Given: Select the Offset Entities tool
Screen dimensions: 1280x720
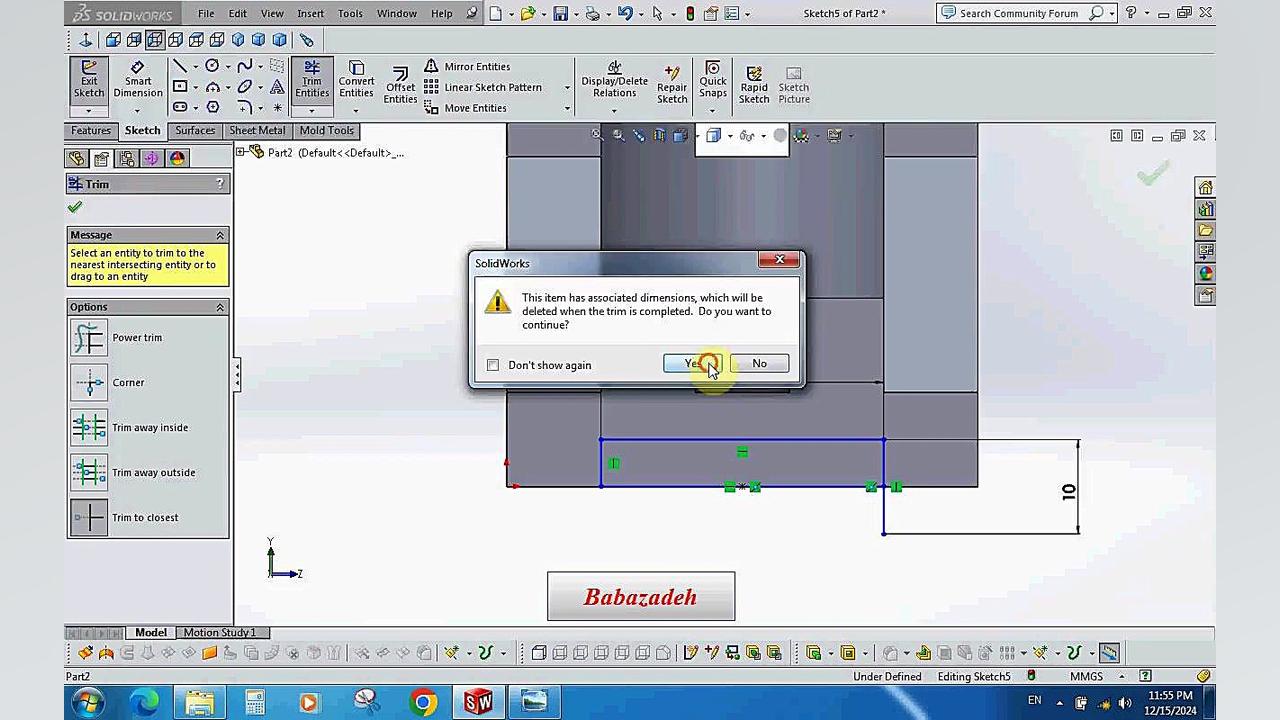Looking at the screenshot, I should point(400,85).
